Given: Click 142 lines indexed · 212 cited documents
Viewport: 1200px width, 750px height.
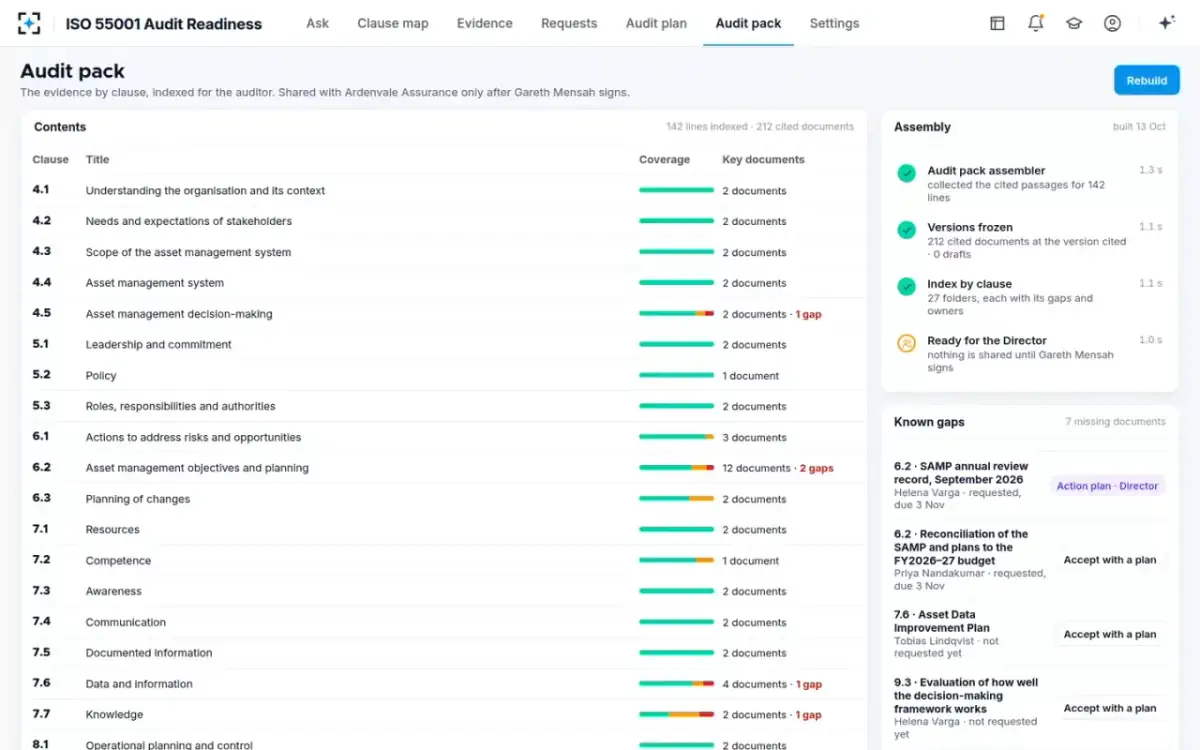Looking at the screenshot, I should click(760, 127).
